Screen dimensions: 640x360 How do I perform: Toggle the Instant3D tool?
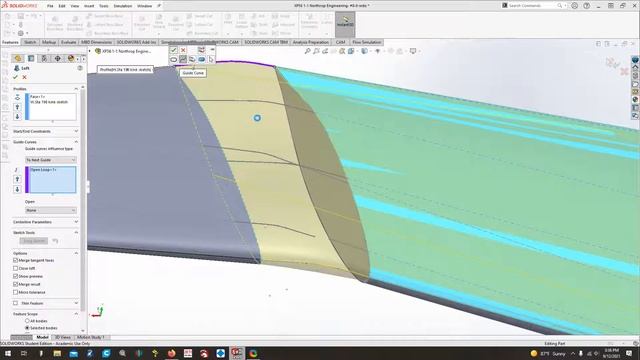[x=345, y=24]
